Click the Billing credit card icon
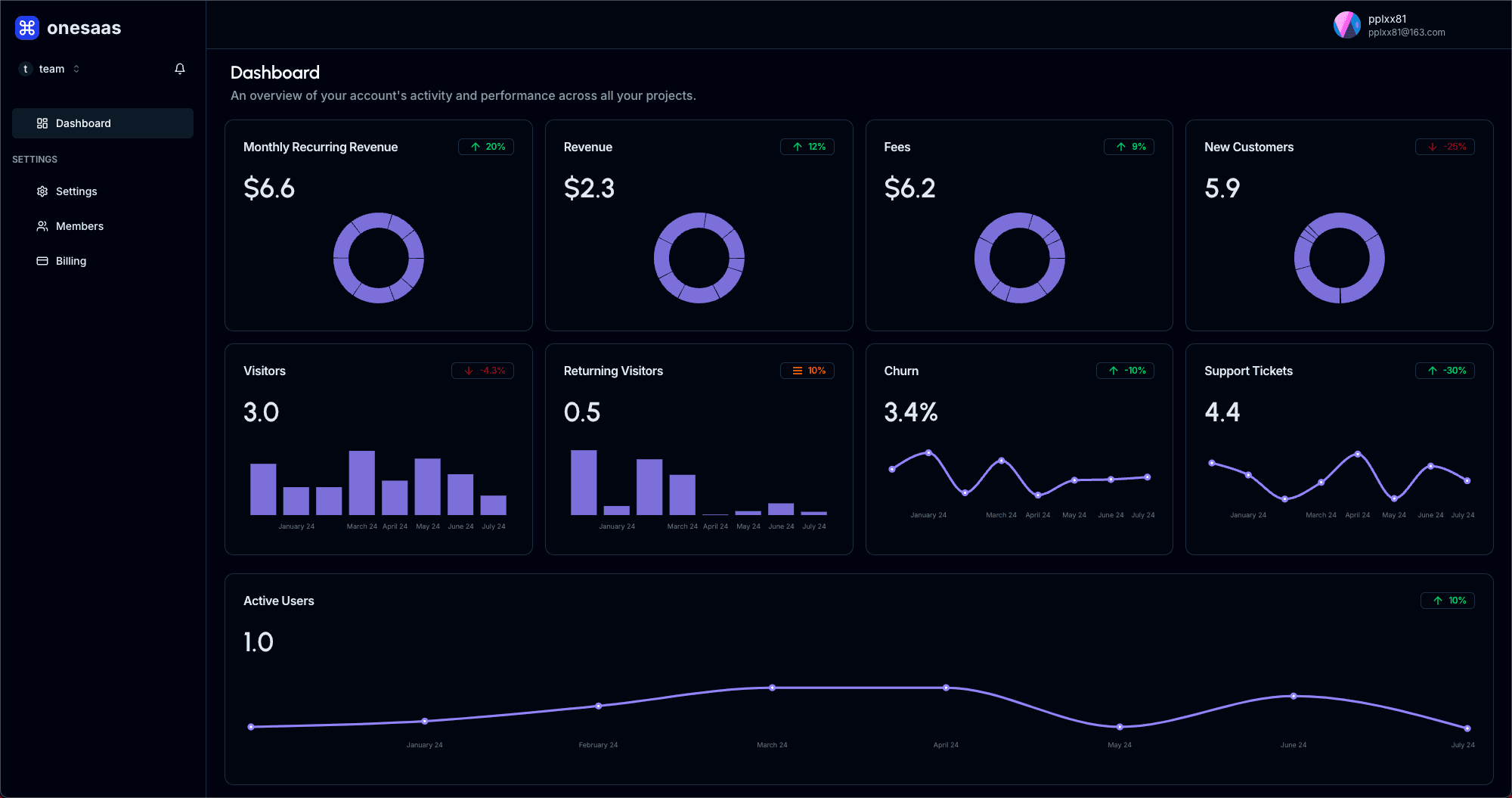1512x798 pixels. click(x=42, y=261)
